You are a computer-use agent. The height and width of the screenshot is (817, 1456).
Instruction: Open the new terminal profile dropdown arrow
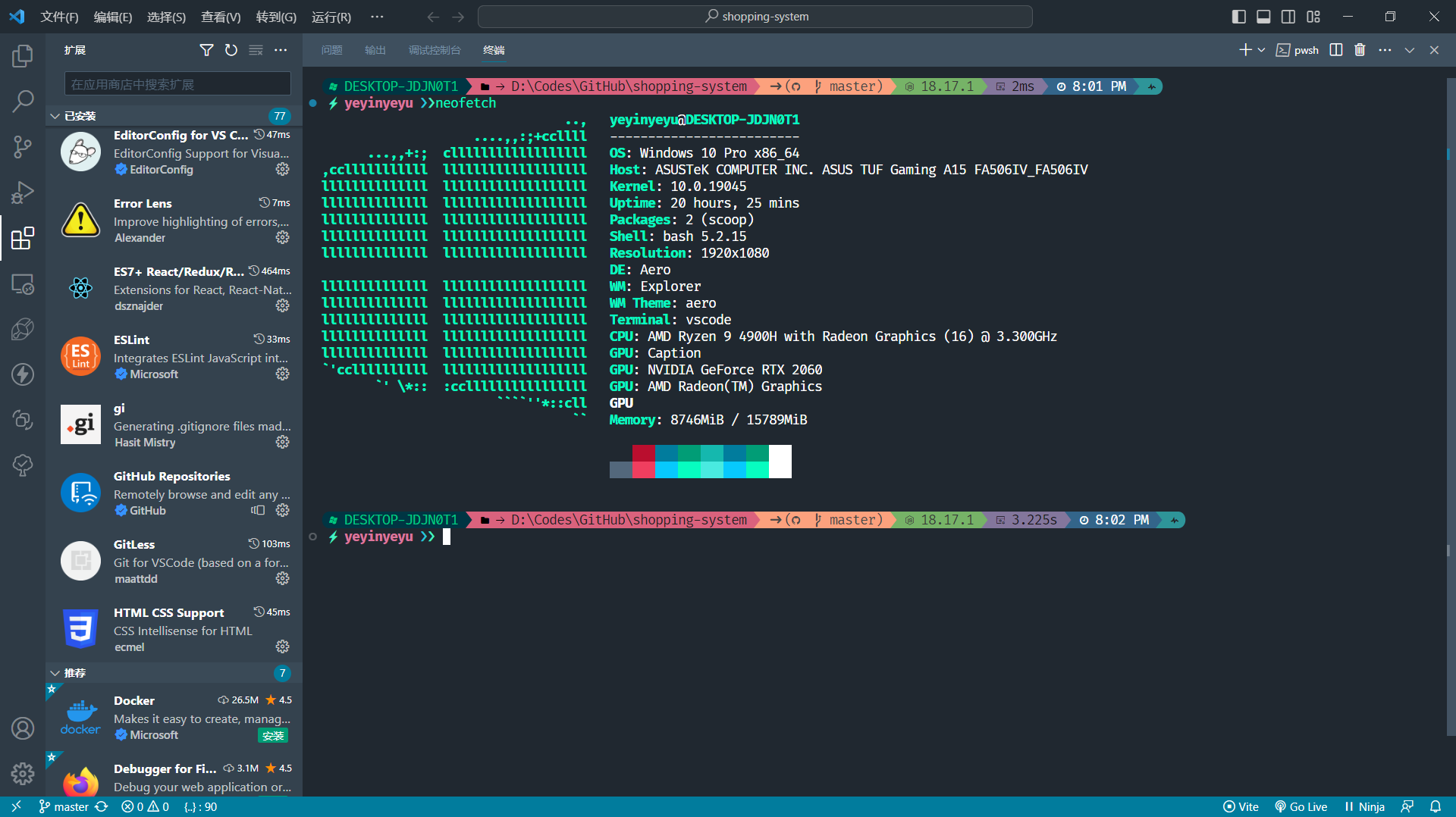(1261, 50)
